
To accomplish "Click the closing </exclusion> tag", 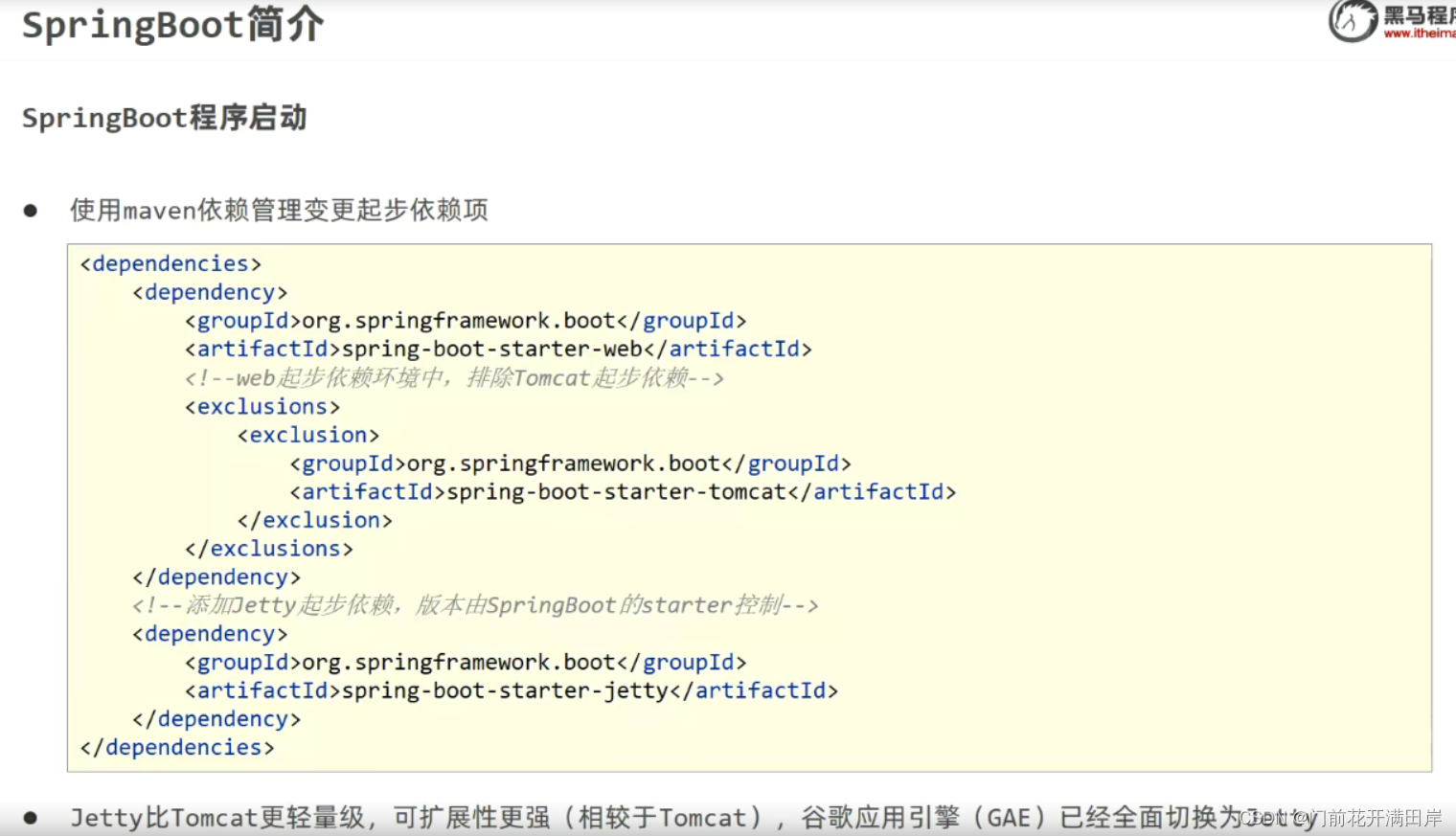I will tap(315, 520).
